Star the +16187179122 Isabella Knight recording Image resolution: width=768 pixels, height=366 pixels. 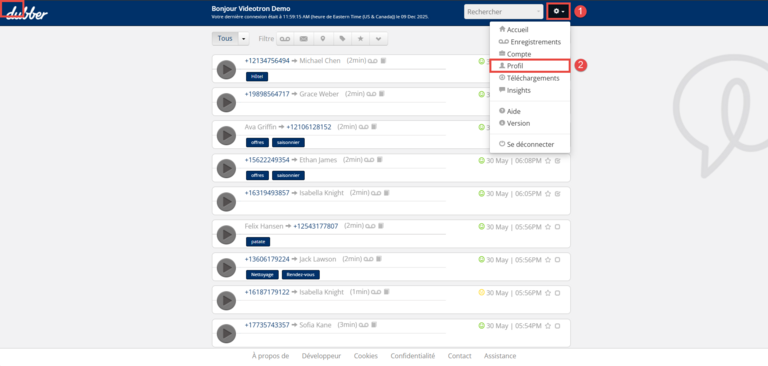tap(548, 293)
